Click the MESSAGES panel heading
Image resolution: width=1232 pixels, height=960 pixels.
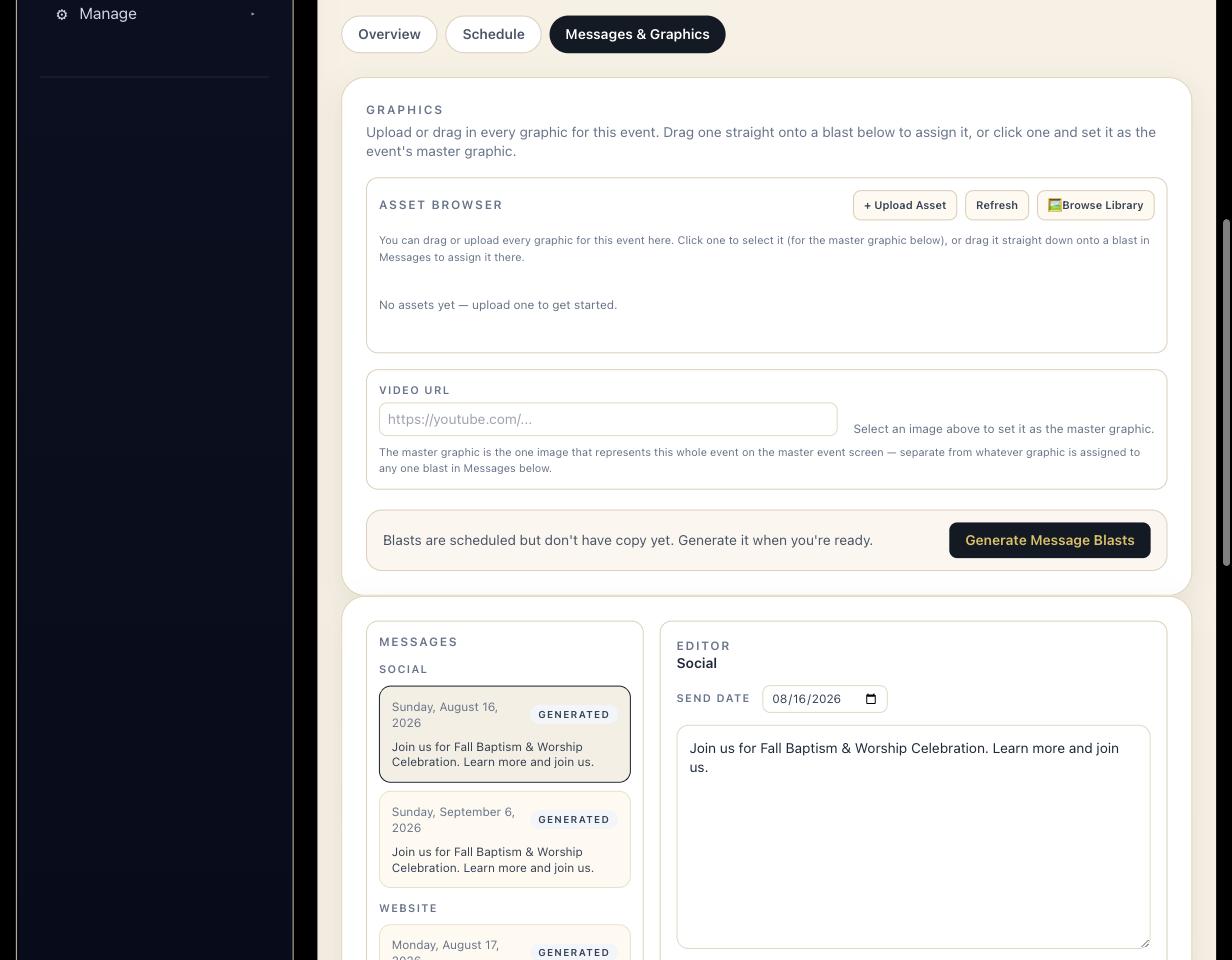point(418,642)
